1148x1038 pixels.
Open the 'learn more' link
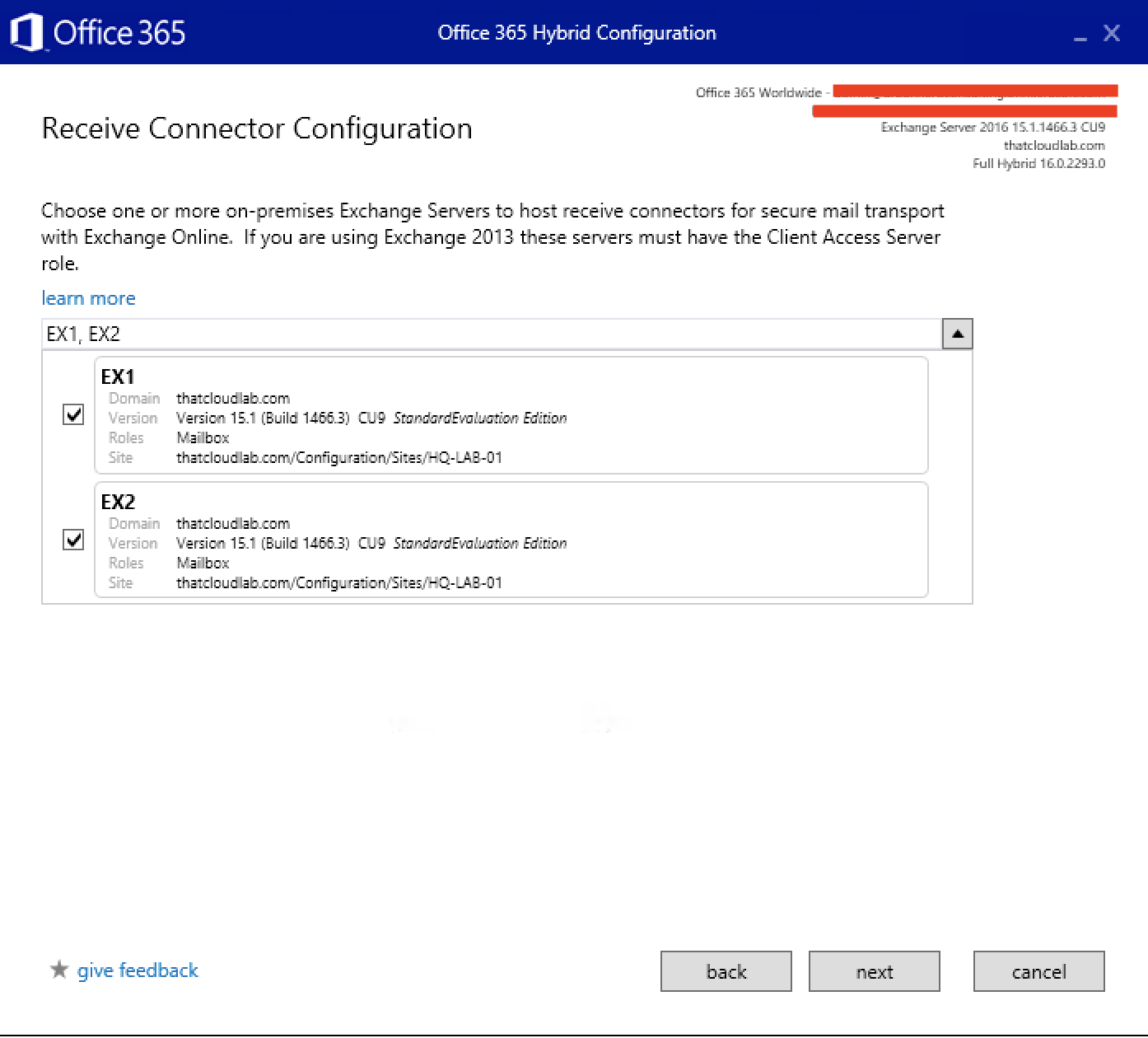point(88,298)
